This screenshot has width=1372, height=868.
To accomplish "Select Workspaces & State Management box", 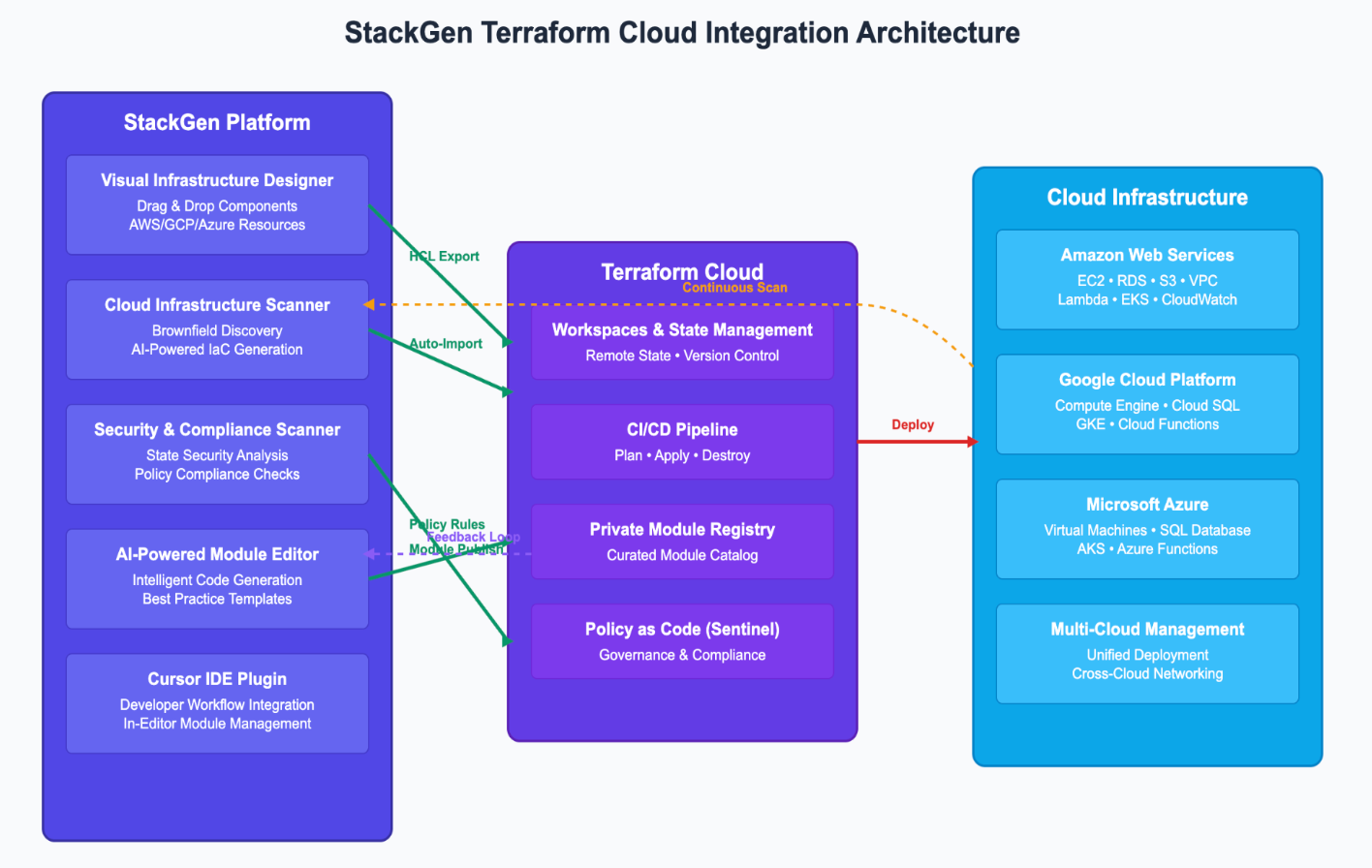I will (x=682, y=342).
